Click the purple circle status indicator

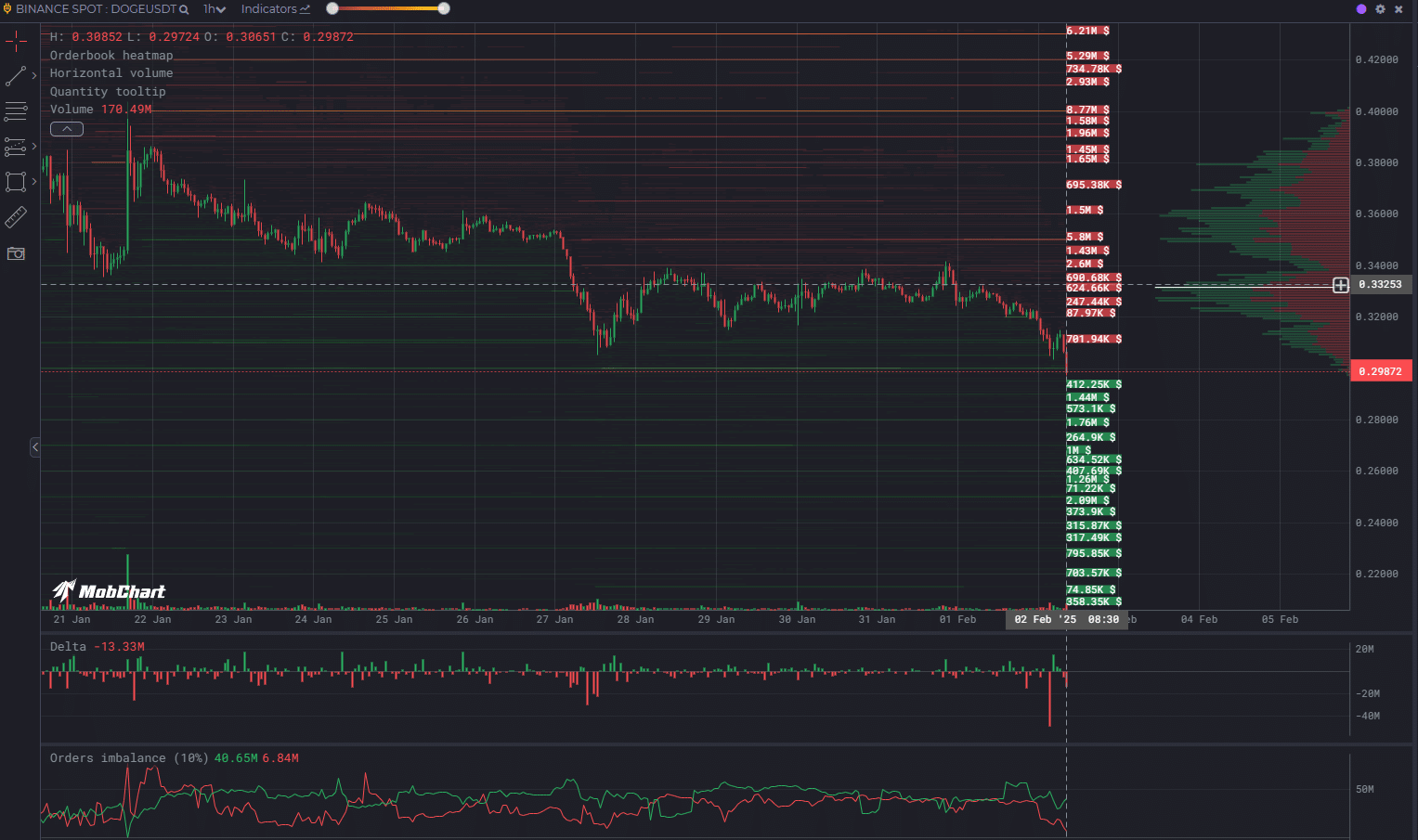1361,9
